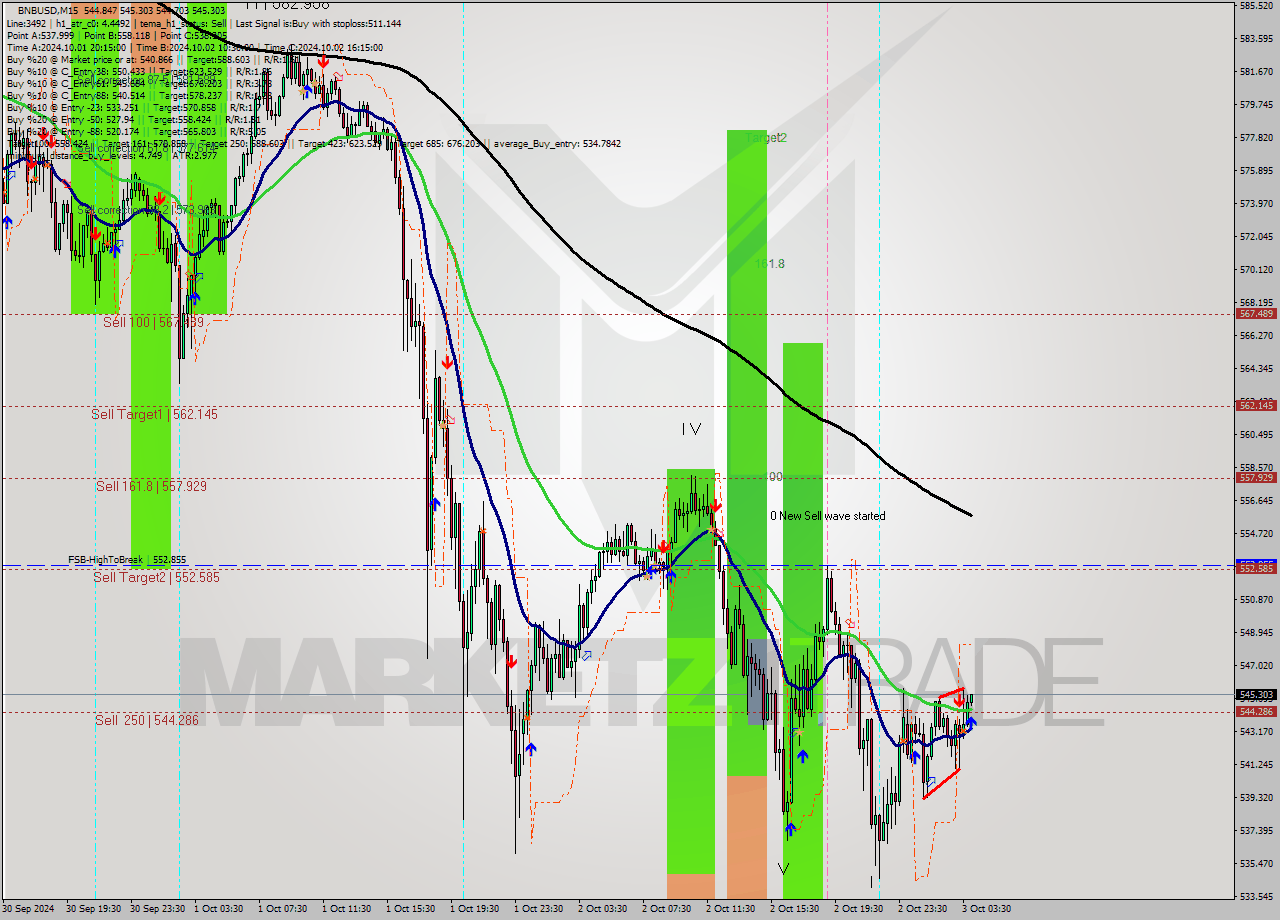Click 568.195 on the price scale
The image size is (1280, 920).
[1256, 303]
